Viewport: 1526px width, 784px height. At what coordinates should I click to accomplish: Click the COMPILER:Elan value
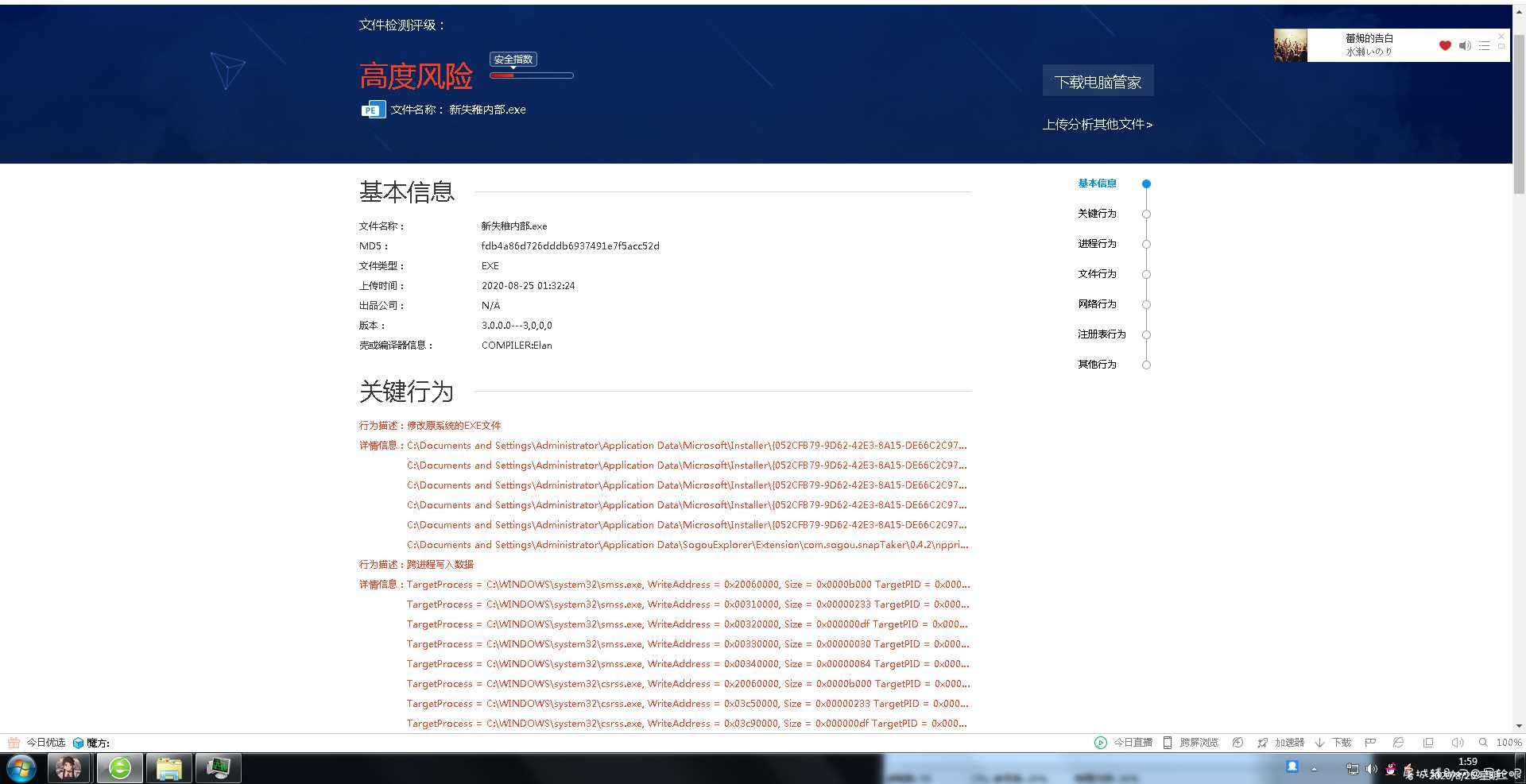click(517, 346)
